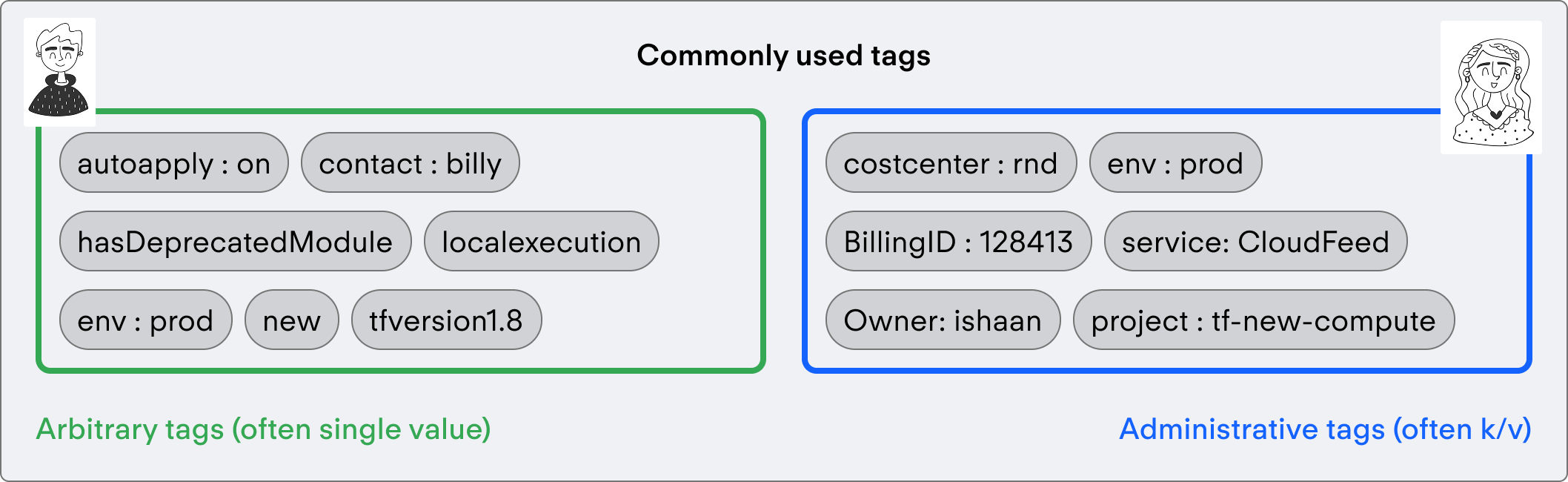The image size is (1568, 482).
Task: Click the short-haired person avatar icon
Action: pos(59,72)
